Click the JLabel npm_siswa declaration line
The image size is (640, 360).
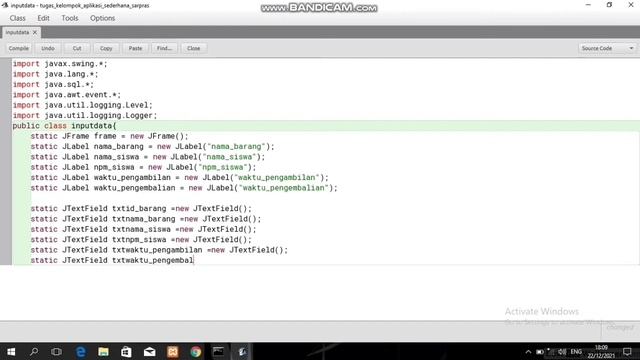coord(143,167)
